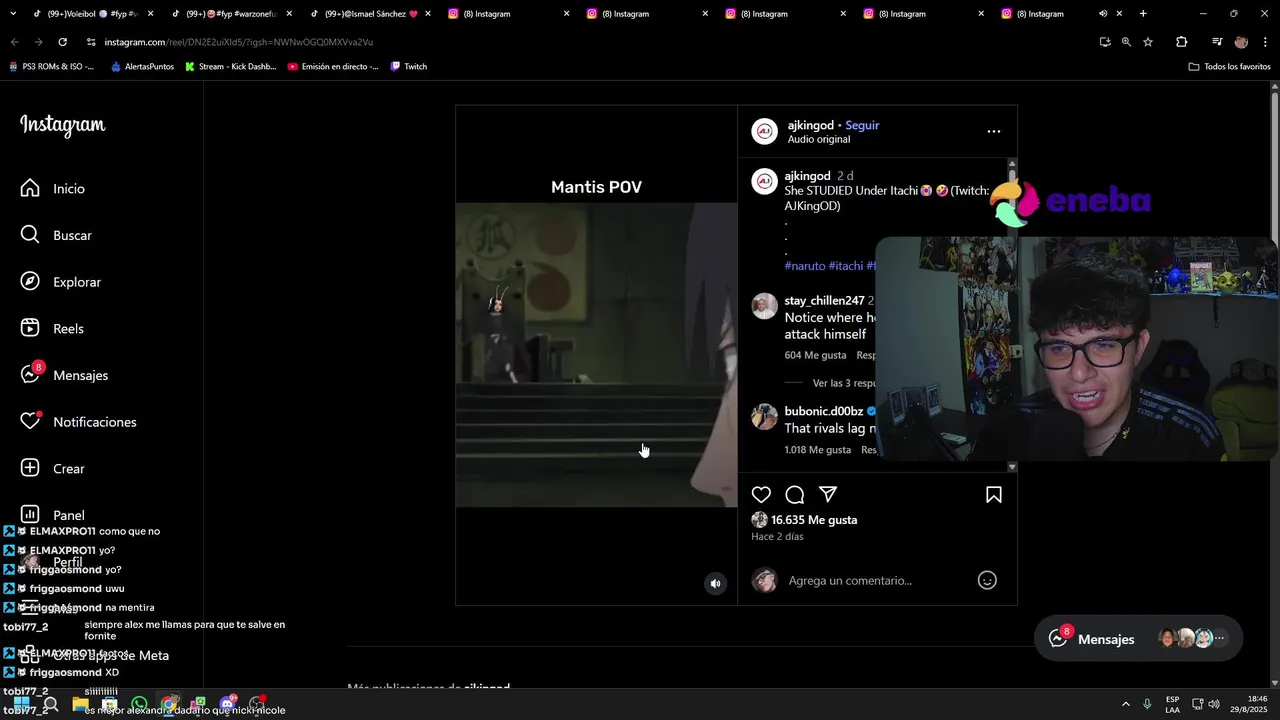Click the Agrega un comentario field
Image resolution: width=1280 pixels, height=720 pixels.
coord(850,580)
